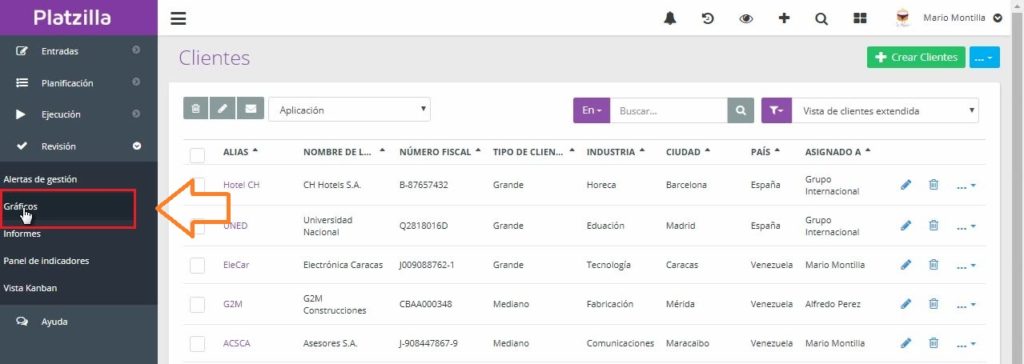The image size is (1024, 364).
Task: Open the global search magnifier icon
Action: coord(822,19)
